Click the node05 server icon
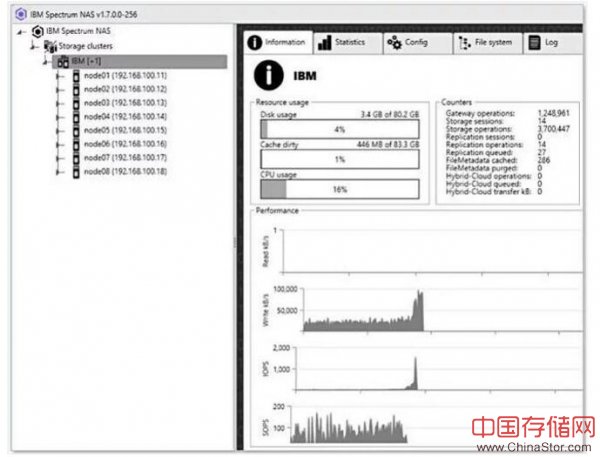Screen dimensions: 600x457 pyautogui.click(x=75, y=130)
